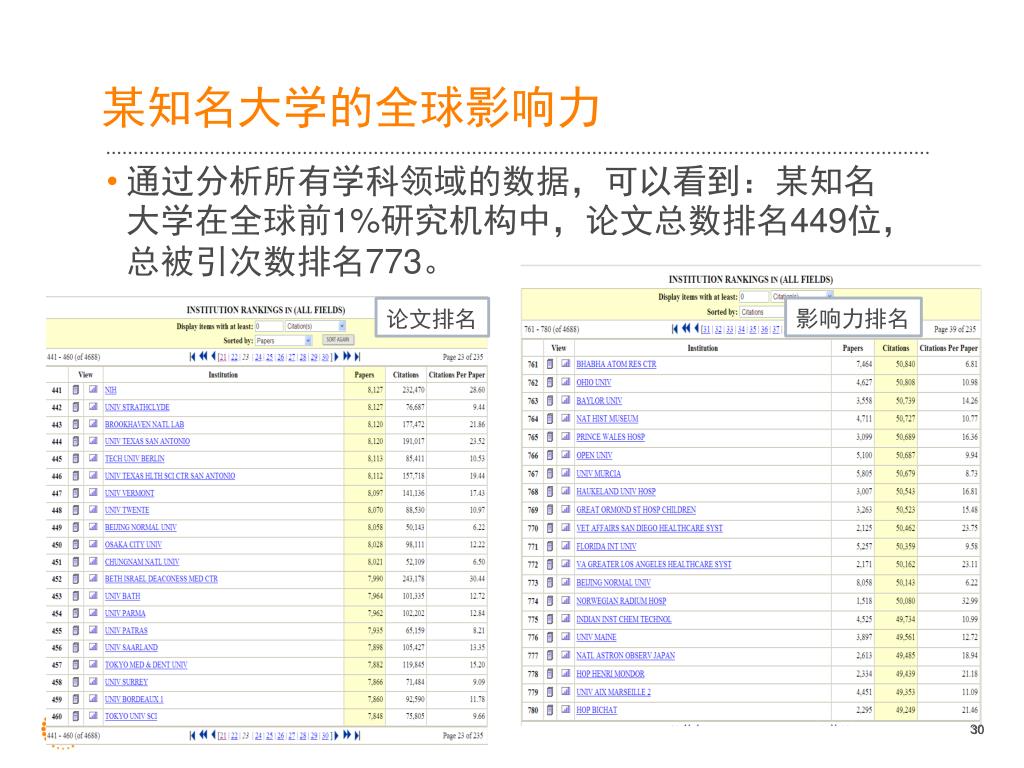
Task: Open UNIV AIX MARSEILLE 2 link
Action: (613, 692)
